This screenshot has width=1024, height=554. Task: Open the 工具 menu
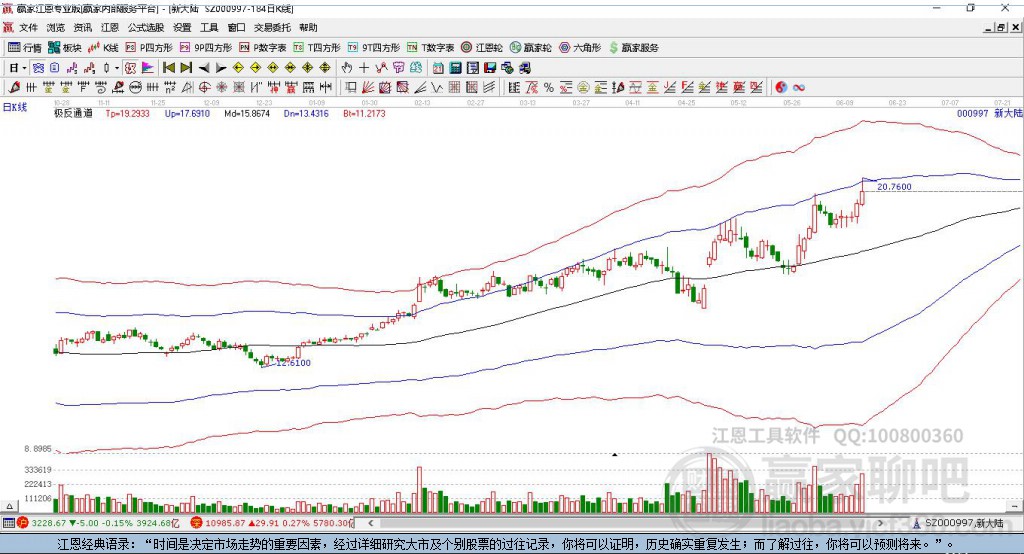click(209, 27)
